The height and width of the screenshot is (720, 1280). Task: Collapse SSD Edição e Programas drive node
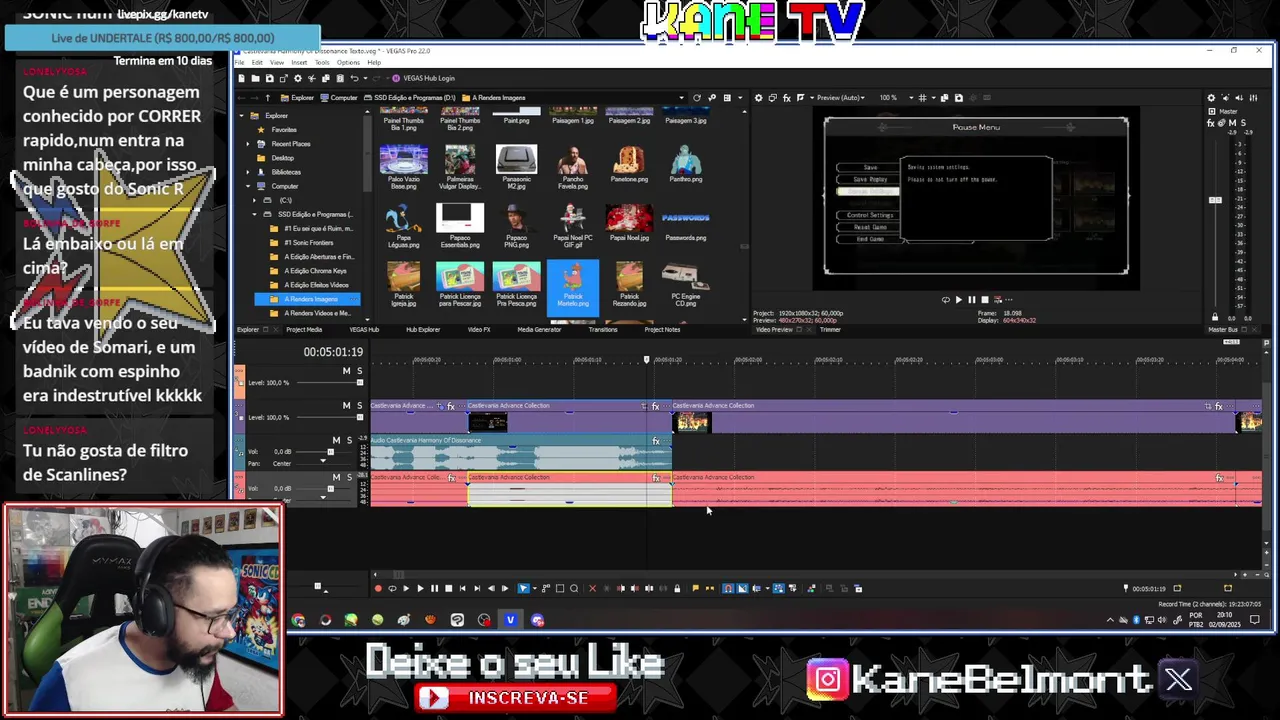255,214
